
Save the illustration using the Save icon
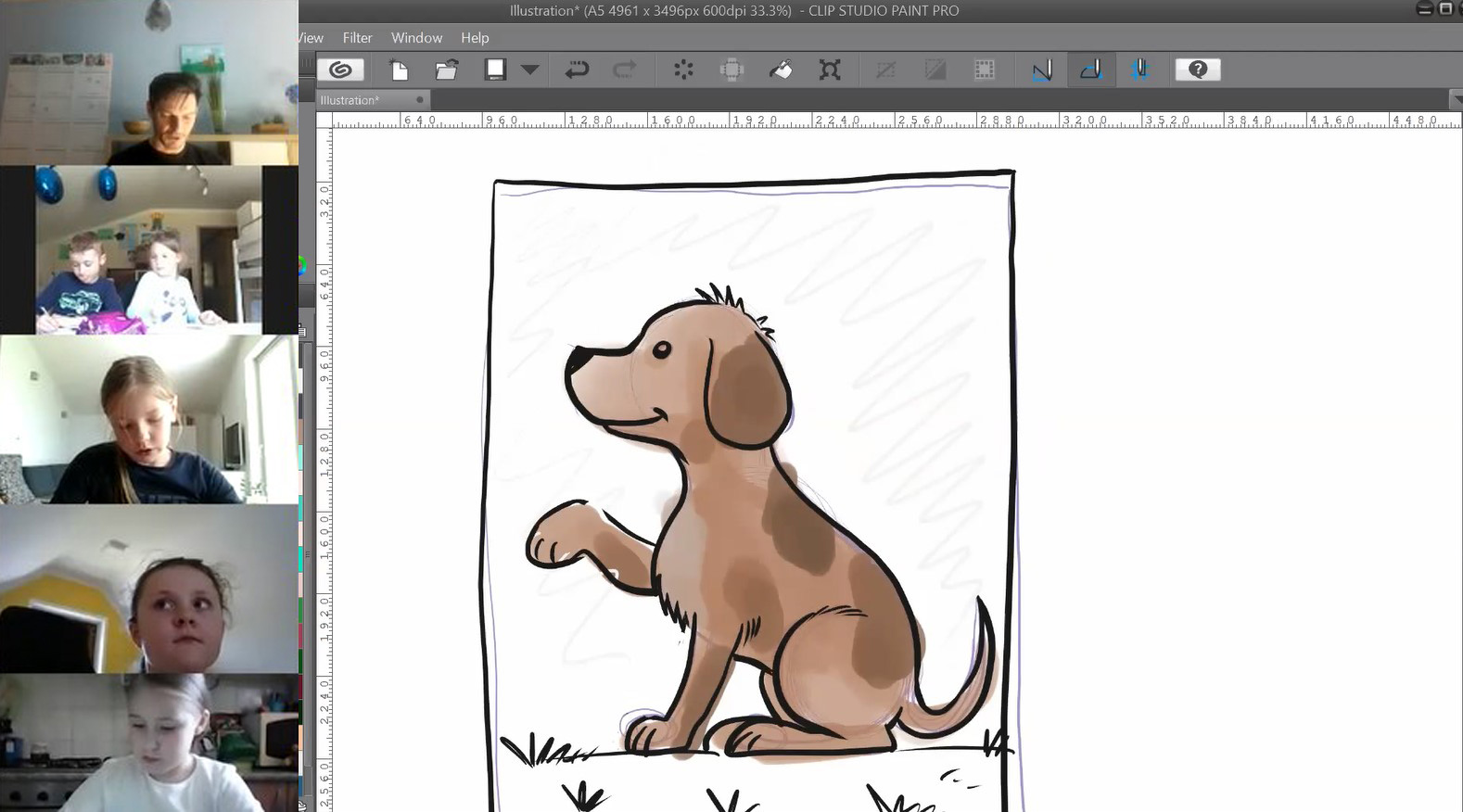point(495,70)
